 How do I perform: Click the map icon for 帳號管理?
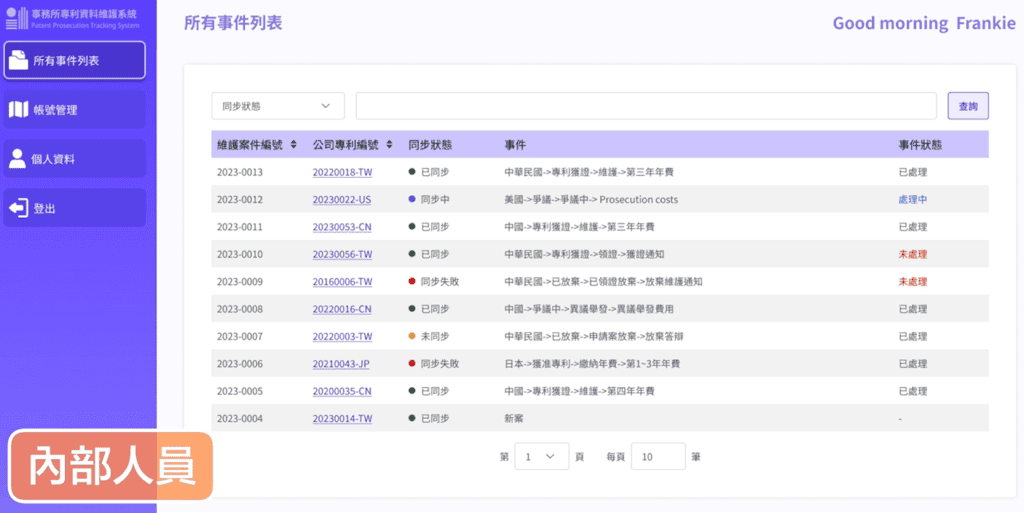click(18, 110)
